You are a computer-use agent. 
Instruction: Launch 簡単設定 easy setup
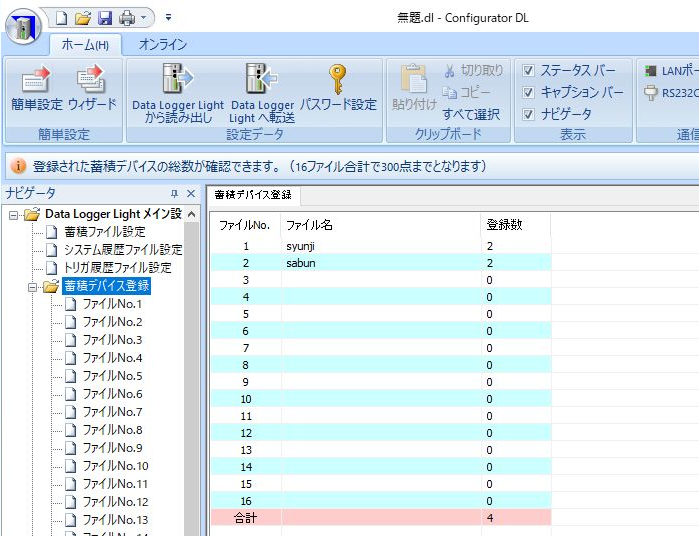click(37, 88)
